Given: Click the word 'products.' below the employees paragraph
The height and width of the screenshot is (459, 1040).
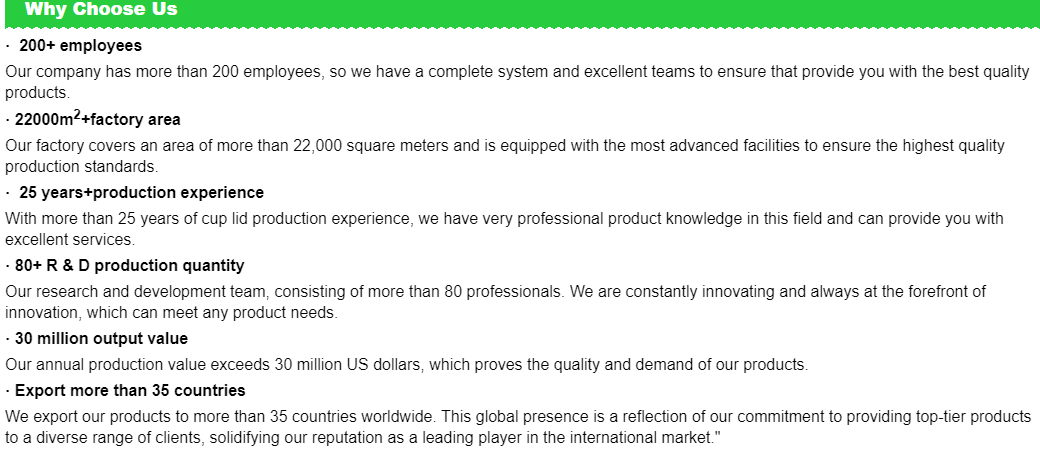Looking at the screenshot, I should 37,93.
